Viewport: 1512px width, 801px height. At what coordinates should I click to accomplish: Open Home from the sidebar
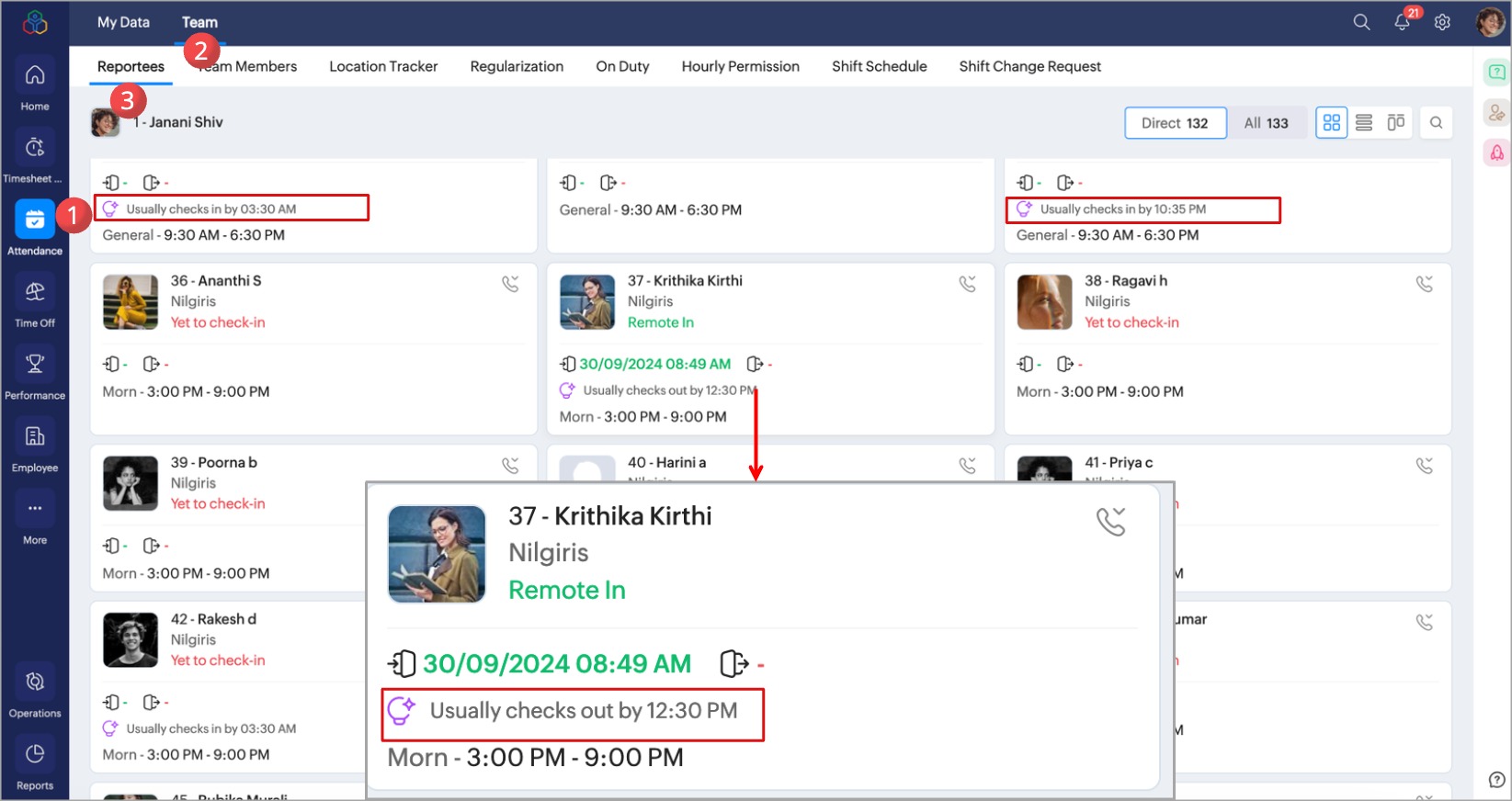tap(35, 75)
